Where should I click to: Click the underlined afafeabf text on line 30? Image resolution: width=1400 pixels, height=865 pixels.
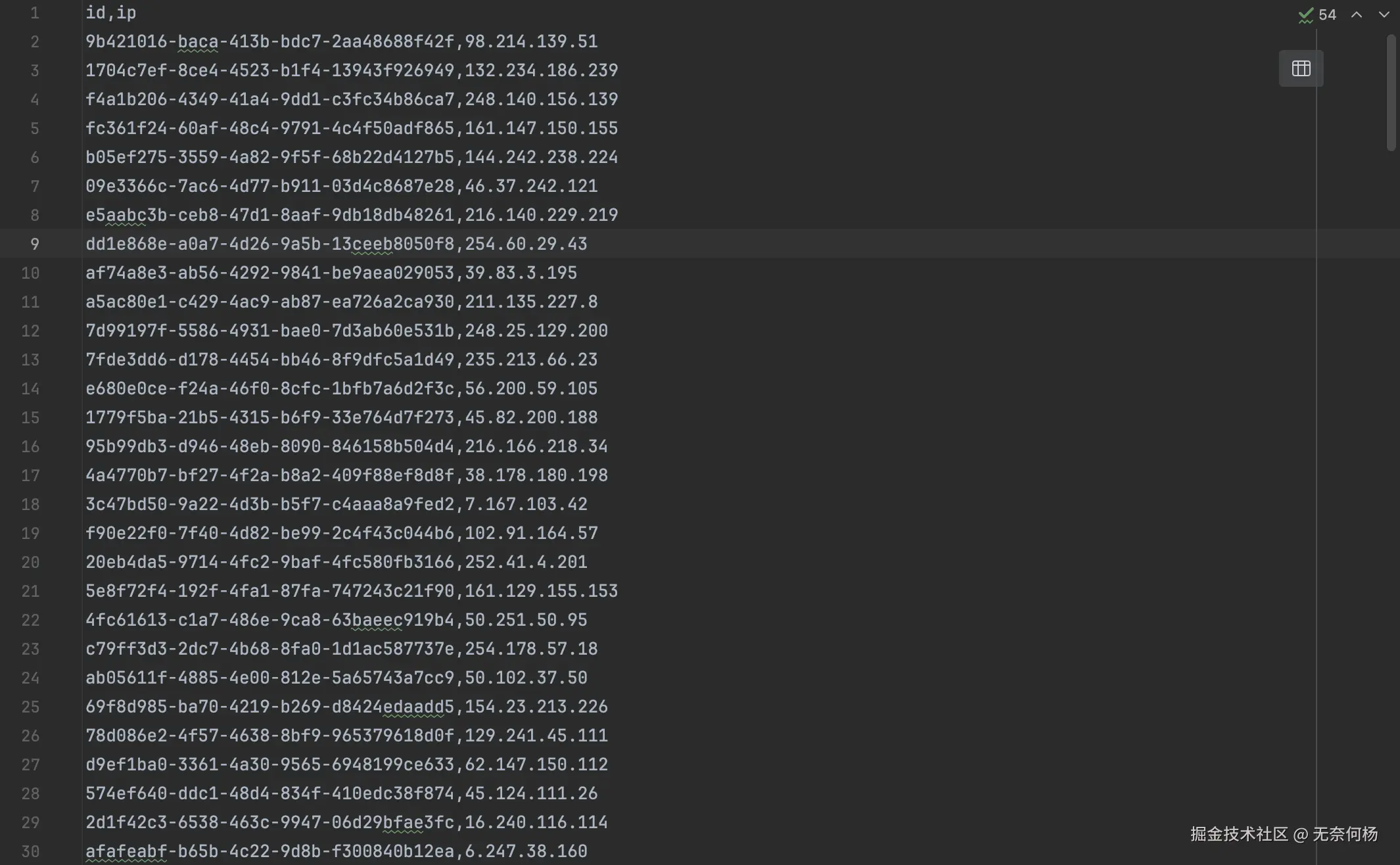tap(126, 851)
